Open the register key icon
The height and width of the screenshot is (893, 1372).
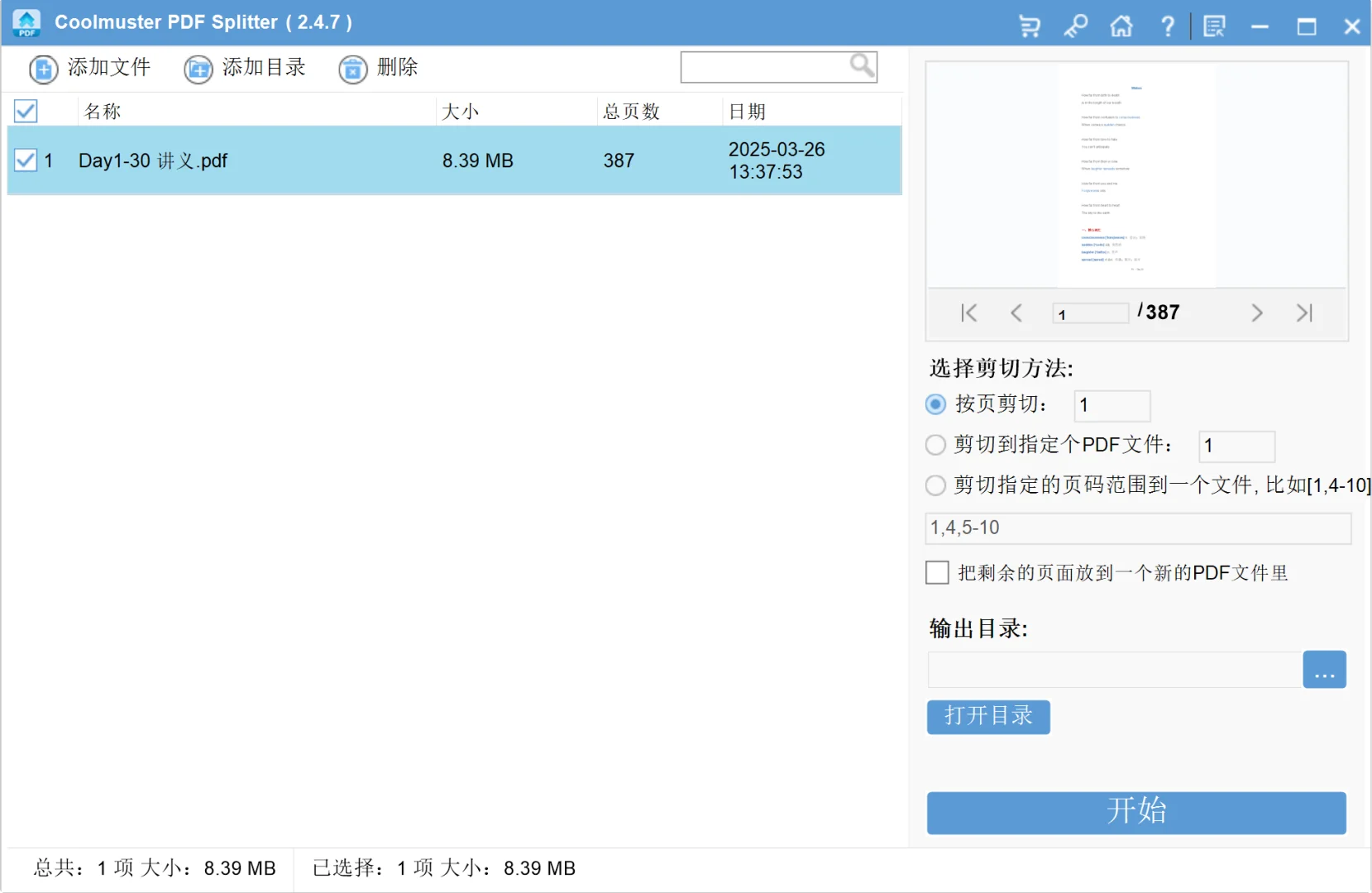1075,26
